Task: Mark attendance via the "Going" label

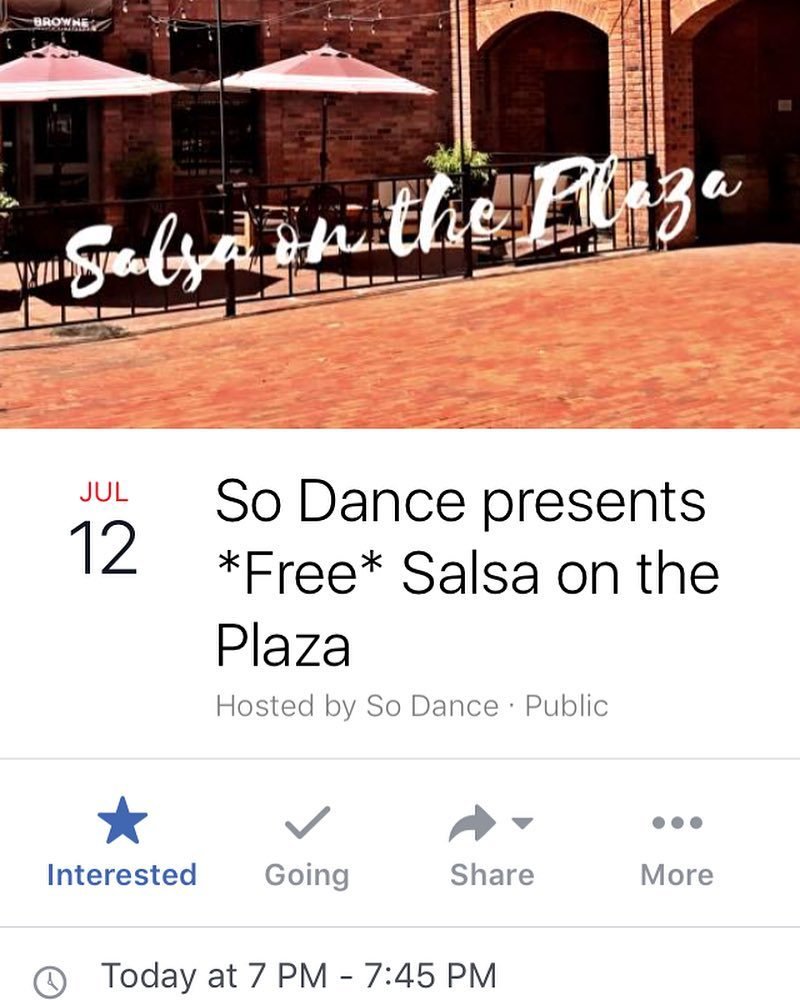Action: tap(306, 875)
